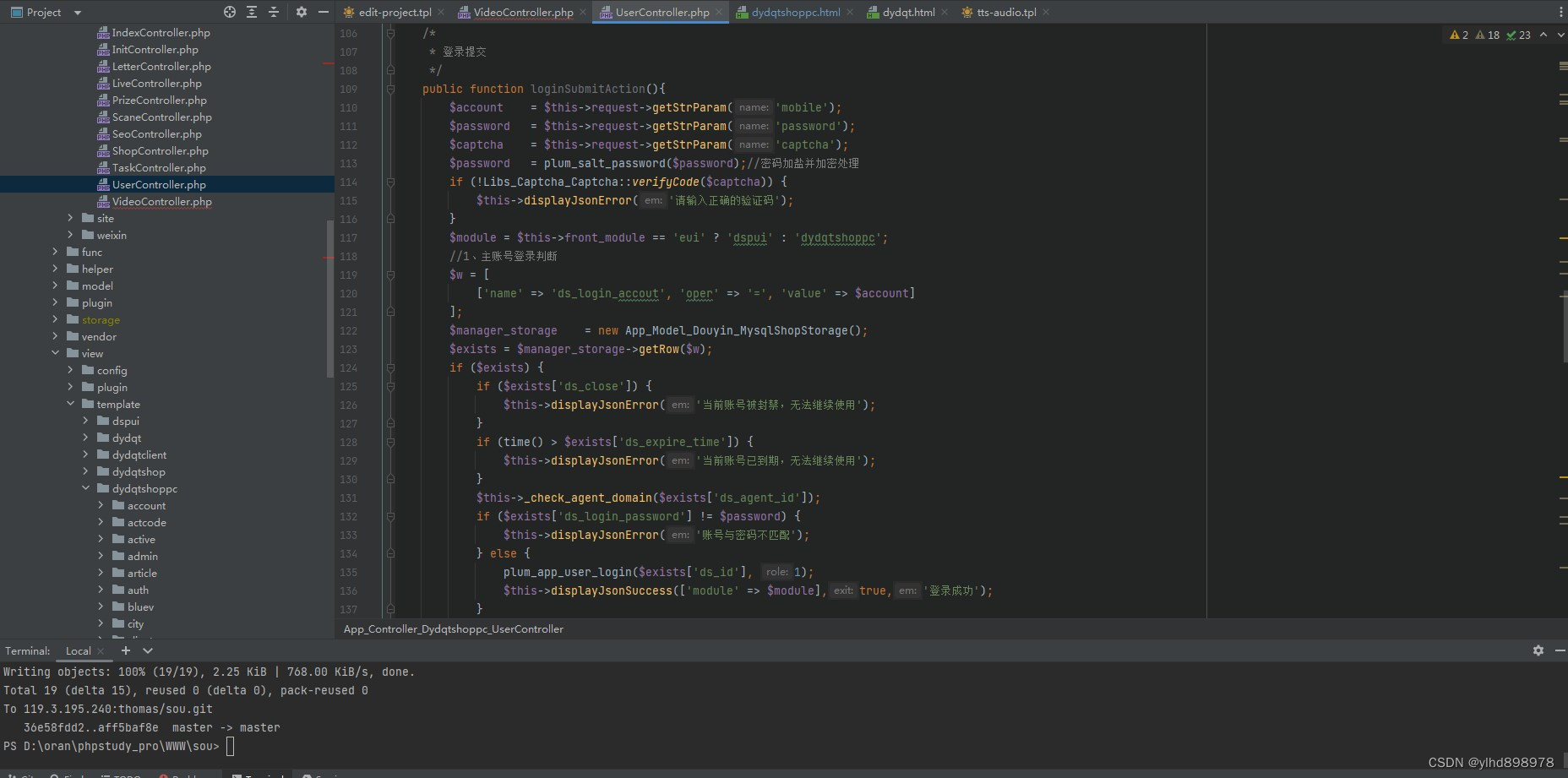
Task: Toggle code fold at line 124
Action: coord(390,367)
